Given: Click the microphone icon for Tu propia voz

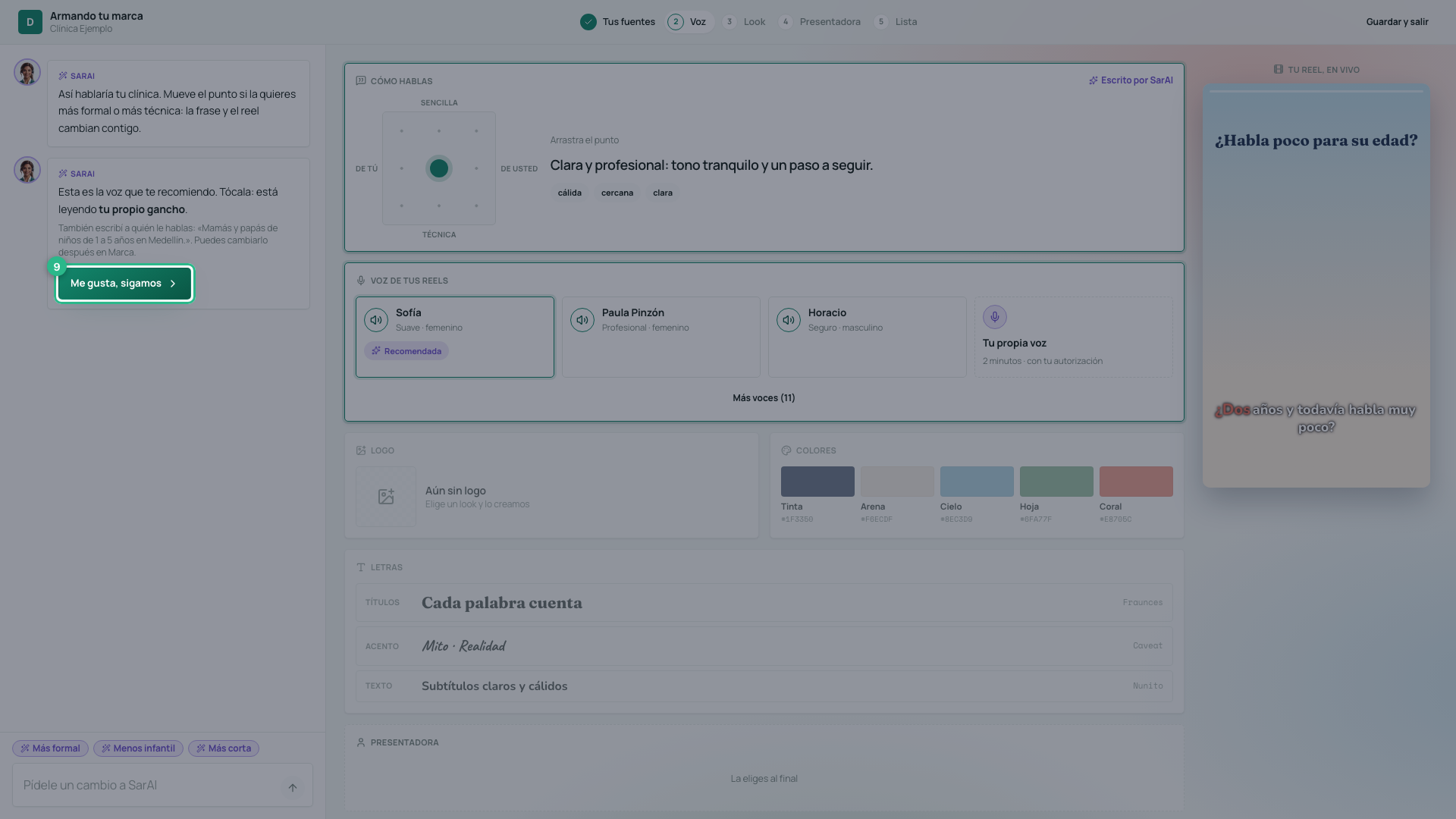Looking at the screenshot, I should coord(995,317).
